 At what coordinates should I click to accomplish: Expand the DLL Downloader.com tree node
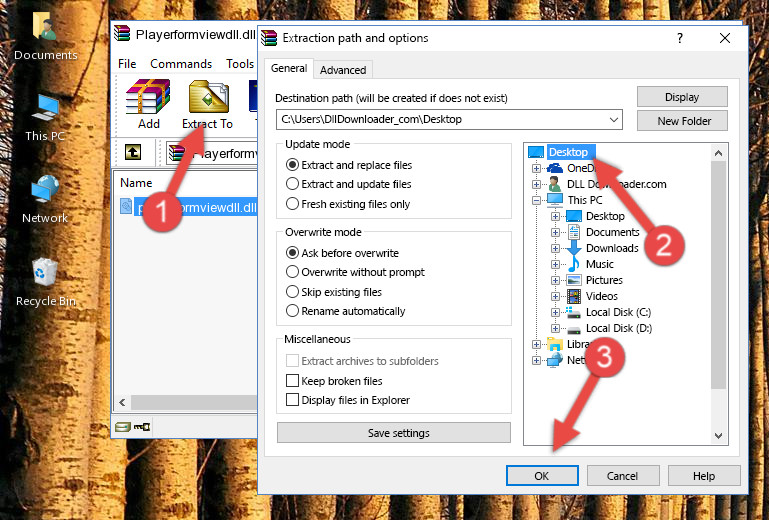click(x=536, y=184)
